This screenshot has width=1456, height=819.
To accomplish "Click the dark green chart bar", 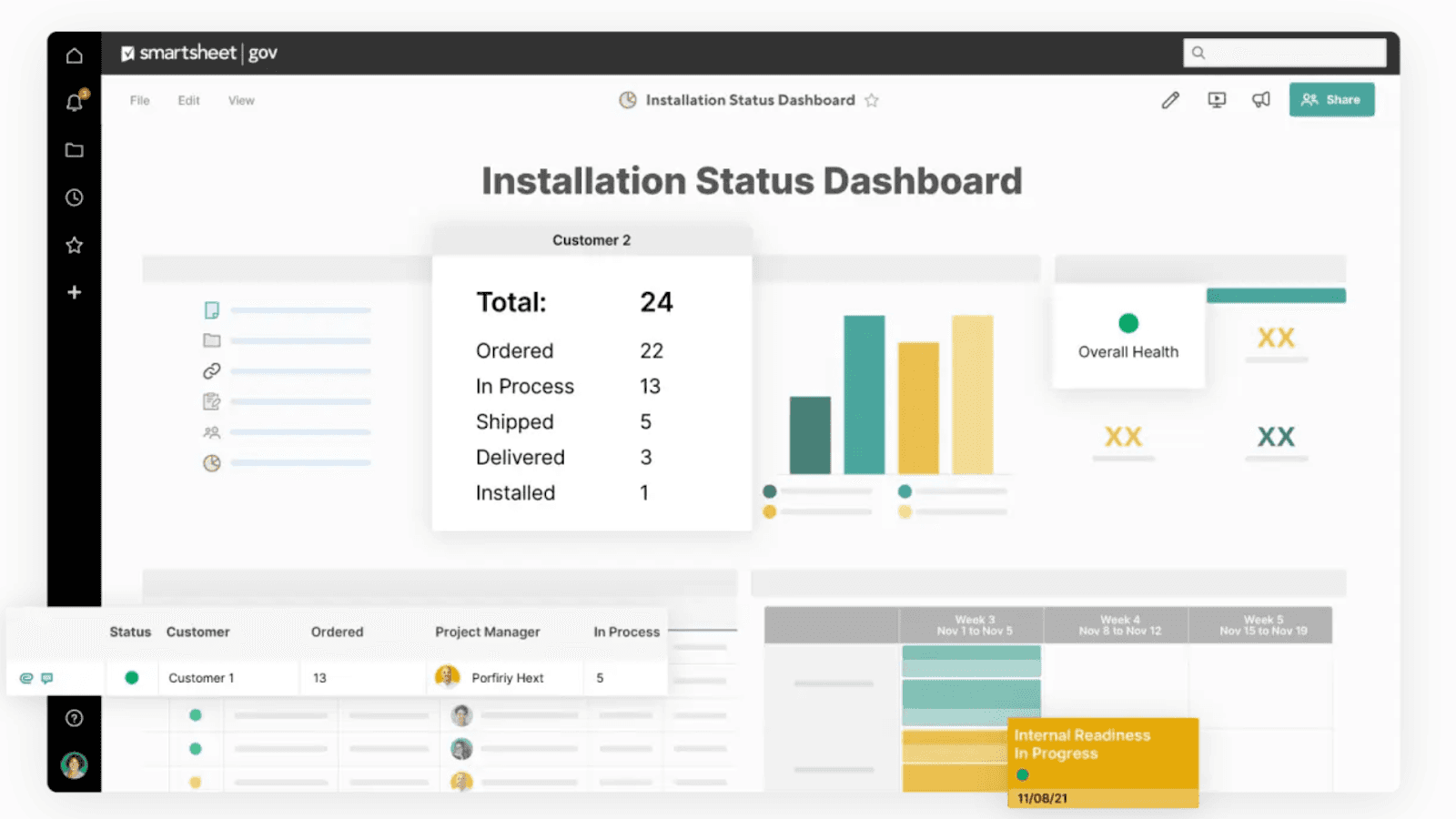I will [810, 435].
